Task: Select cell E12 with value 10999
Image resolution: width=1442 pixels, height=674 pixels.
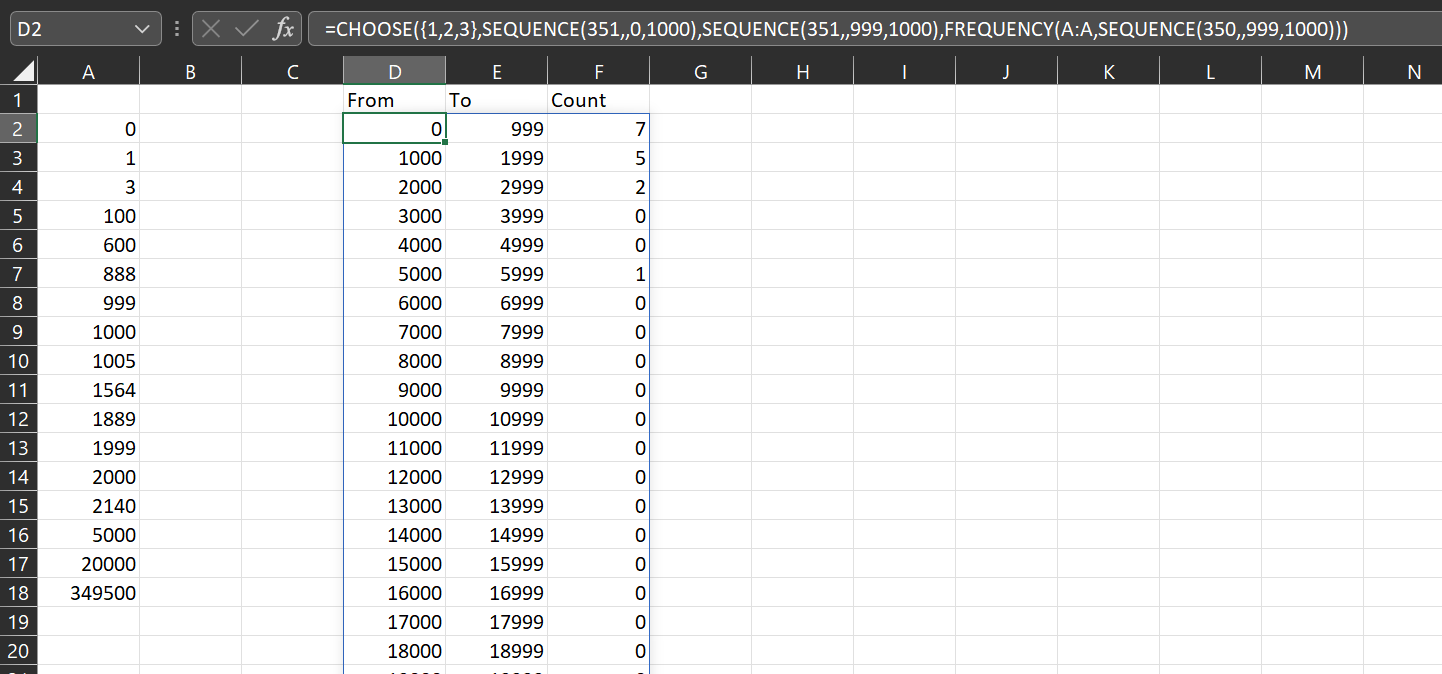Action: tap(497, 419)
